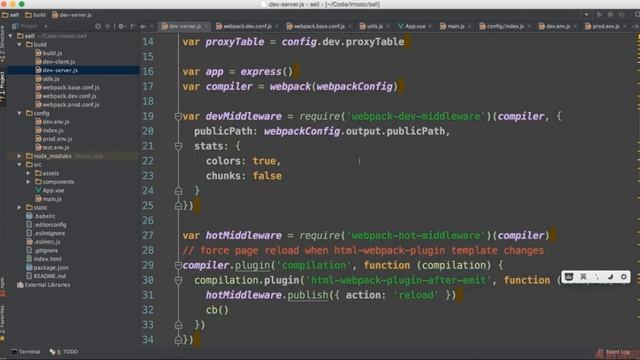Fold compiler.plugin block at line 29
The height and width of the screenshot is (360, 640).
tap(178, 265)
